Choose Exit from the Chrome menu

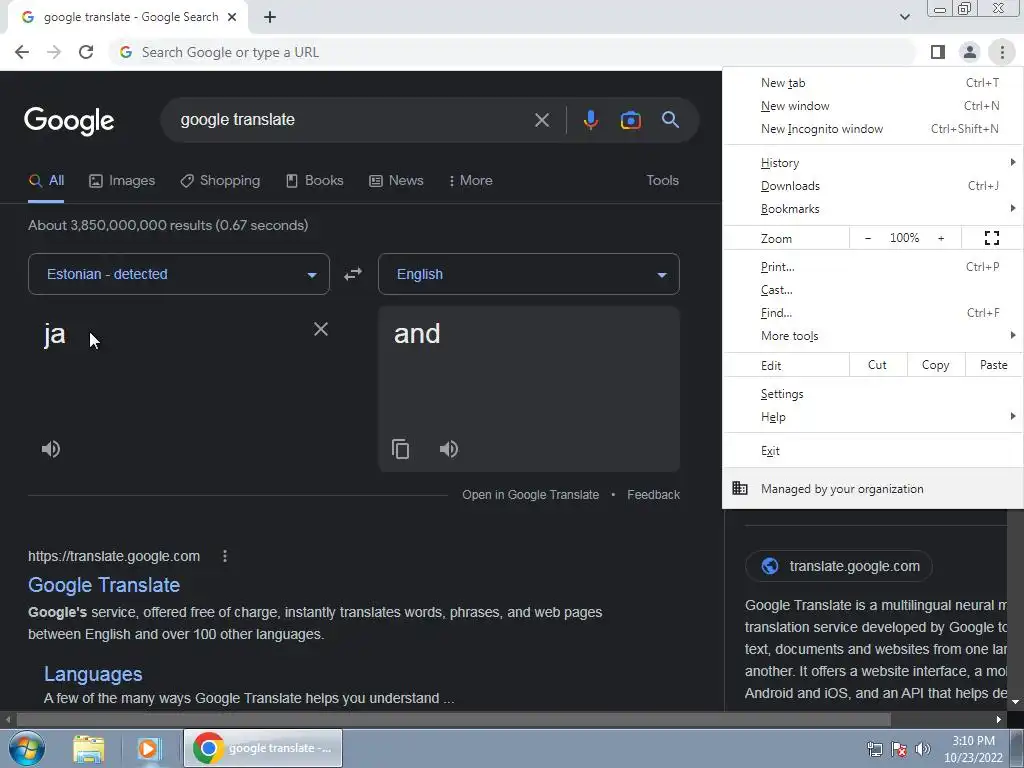[x=872, y=451]
